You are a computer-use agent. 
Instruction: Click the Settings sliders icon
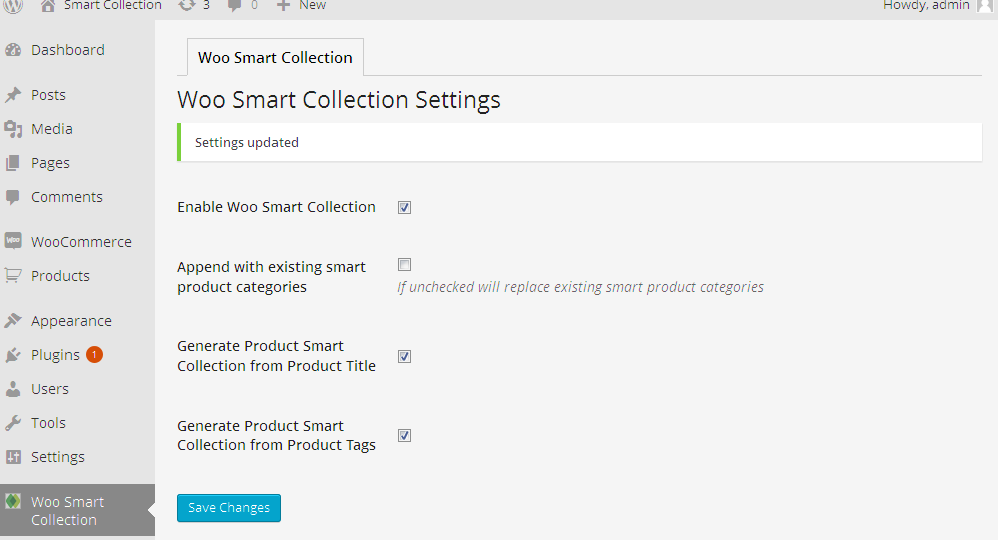13,457
